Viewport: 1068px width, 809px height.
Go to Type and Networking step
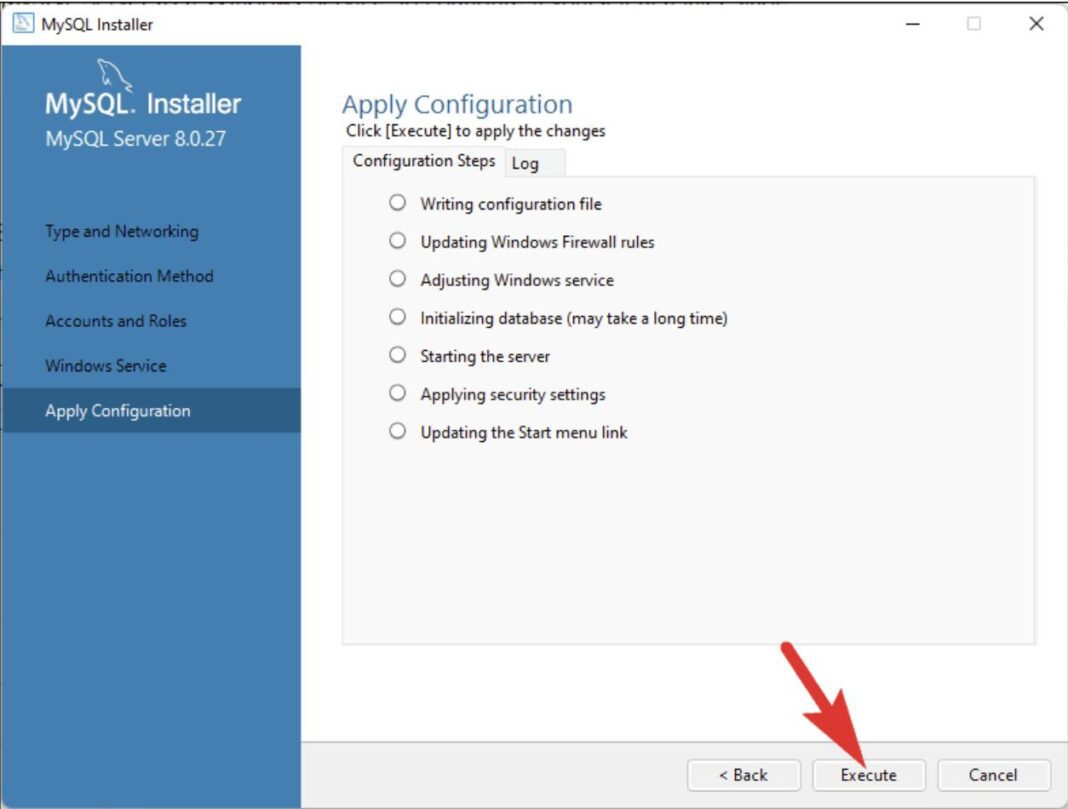(x=122, y=231)
